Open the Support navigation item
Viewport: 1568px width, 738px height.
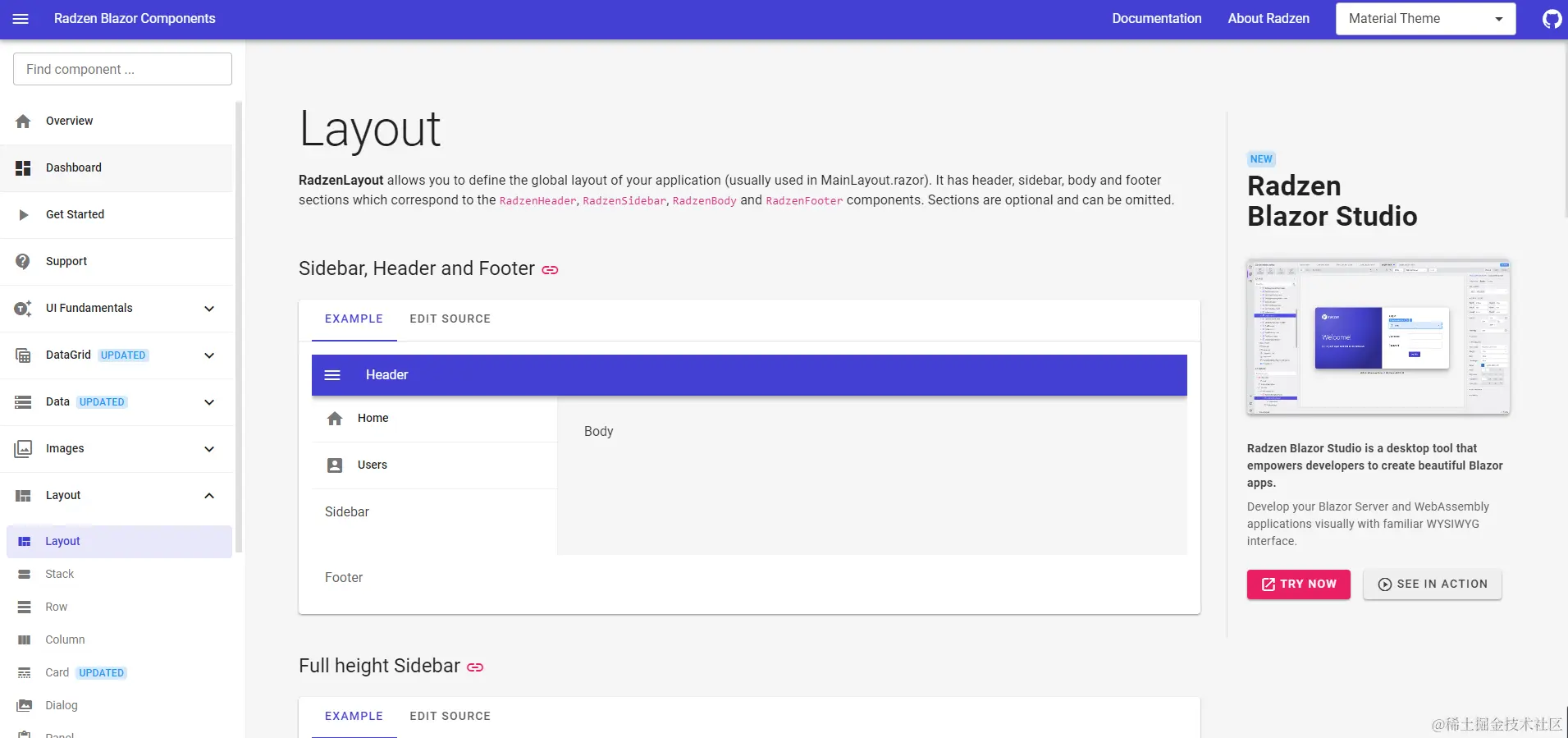click(116, 262)
